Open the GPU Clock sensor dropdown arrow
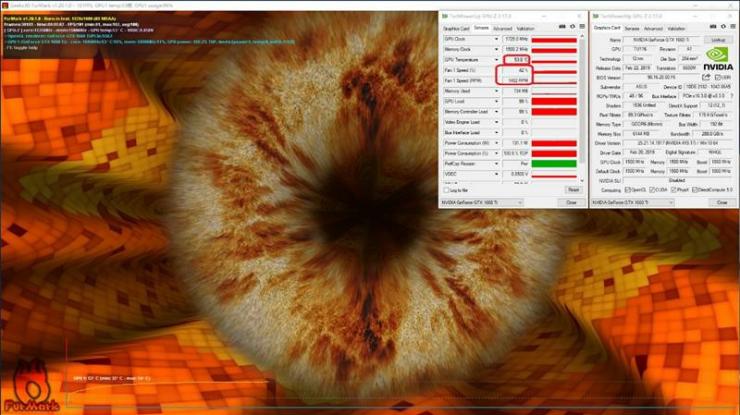Viewport: 740px width, 415px height. click(496, 39)
